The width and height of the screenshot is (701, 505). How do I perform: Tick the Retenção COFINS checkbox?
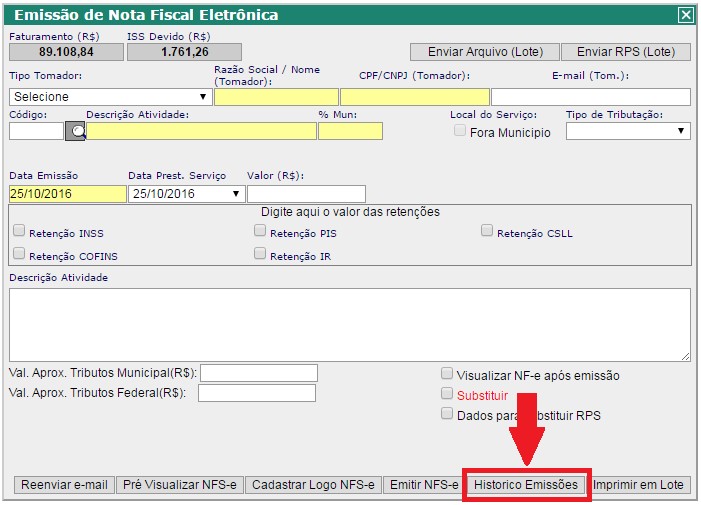pyautogui.click(x=19, y=254)
